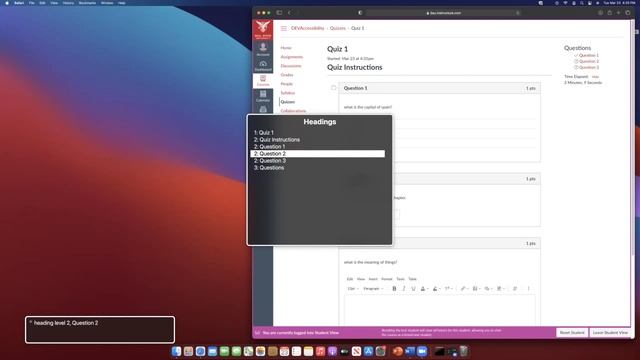Open the Tools menu in the editor

(x=400, y=279)
